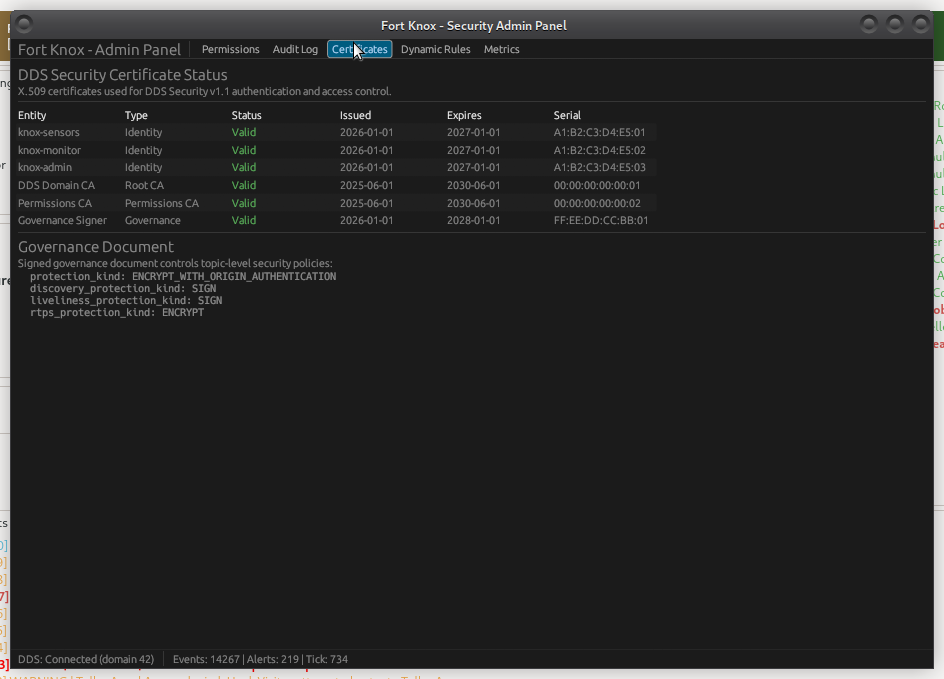
Task: Select the Certificates tab
Action: [359, 49]
